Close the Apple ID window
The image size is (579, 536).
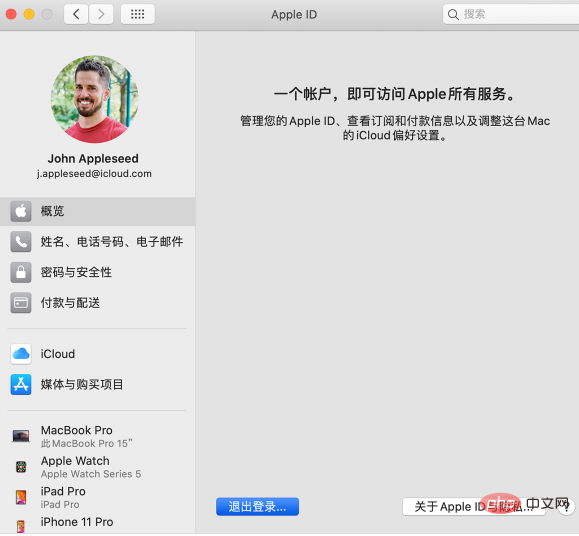pos(11,14)
